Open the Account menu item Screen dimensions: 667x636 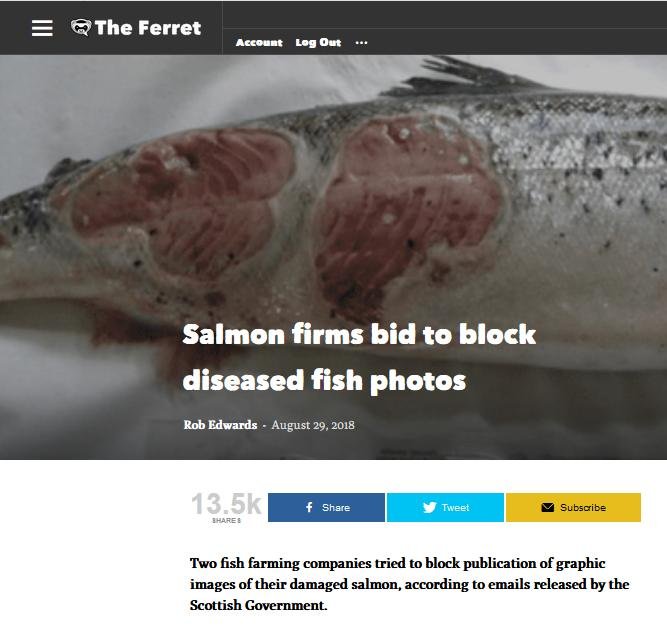pos(259,43)
